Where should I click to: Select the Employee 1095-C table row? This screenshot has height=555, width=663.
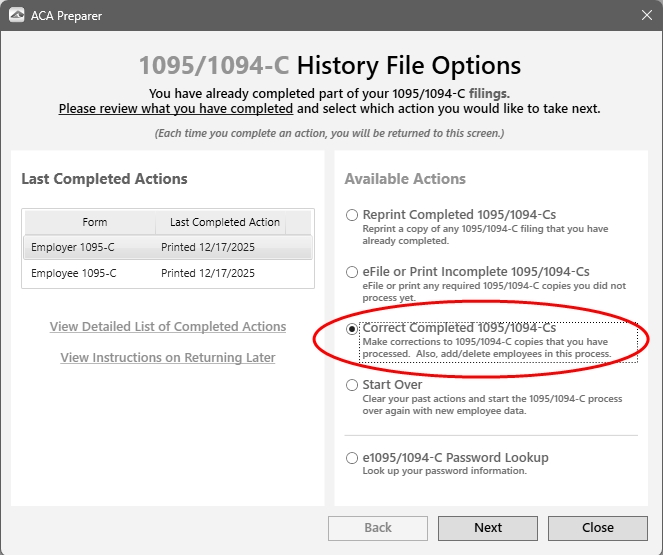(x=168, y=273)
